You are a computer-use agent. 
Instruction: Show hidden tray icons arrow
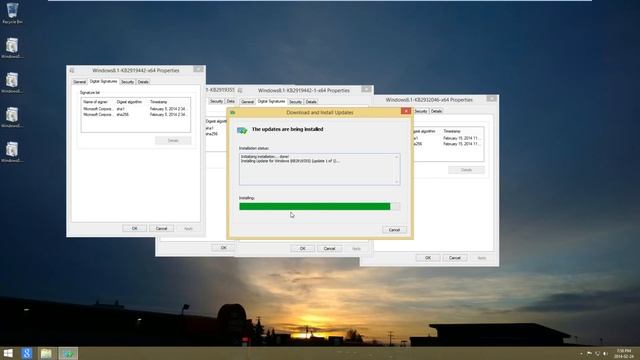[581, 353]
